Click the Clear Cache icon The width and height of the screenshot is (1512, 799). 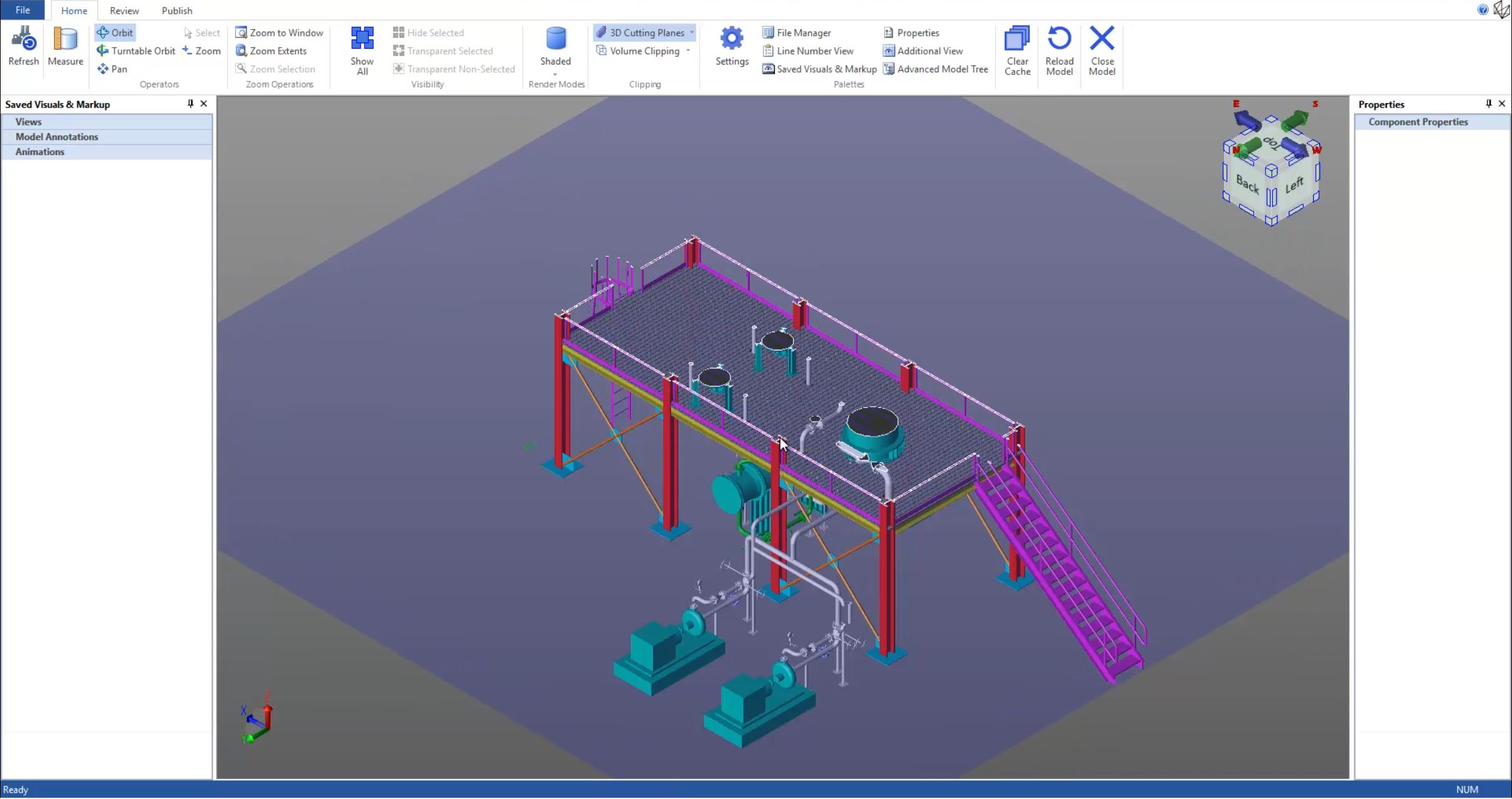coord(1017,39)
